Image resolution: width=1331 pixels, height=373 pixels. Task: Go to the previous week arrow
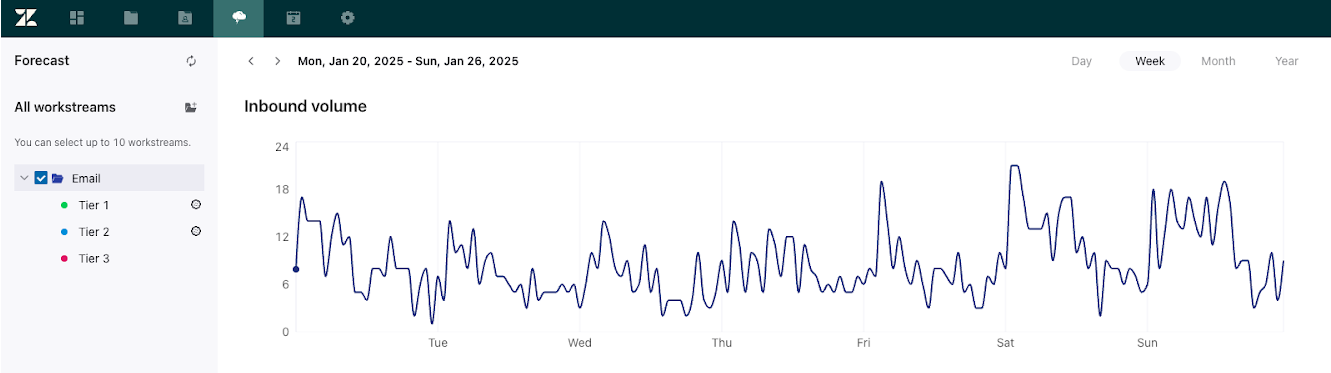click(x=252, y=61)
